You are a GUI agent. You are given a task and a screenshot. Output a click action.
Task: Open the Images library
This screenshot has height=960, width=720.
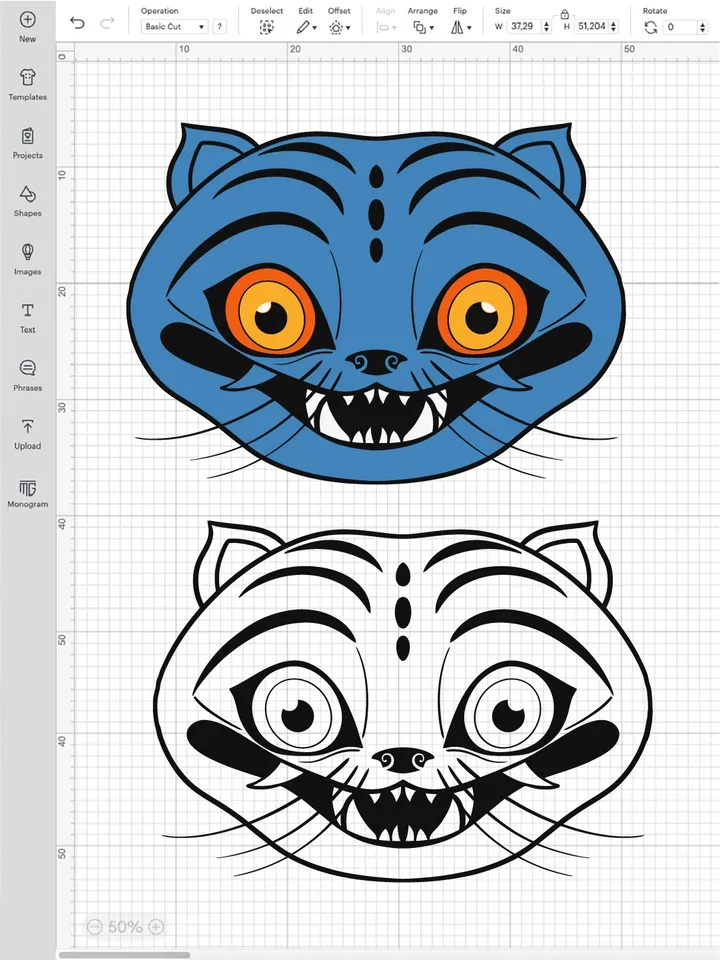27,258
